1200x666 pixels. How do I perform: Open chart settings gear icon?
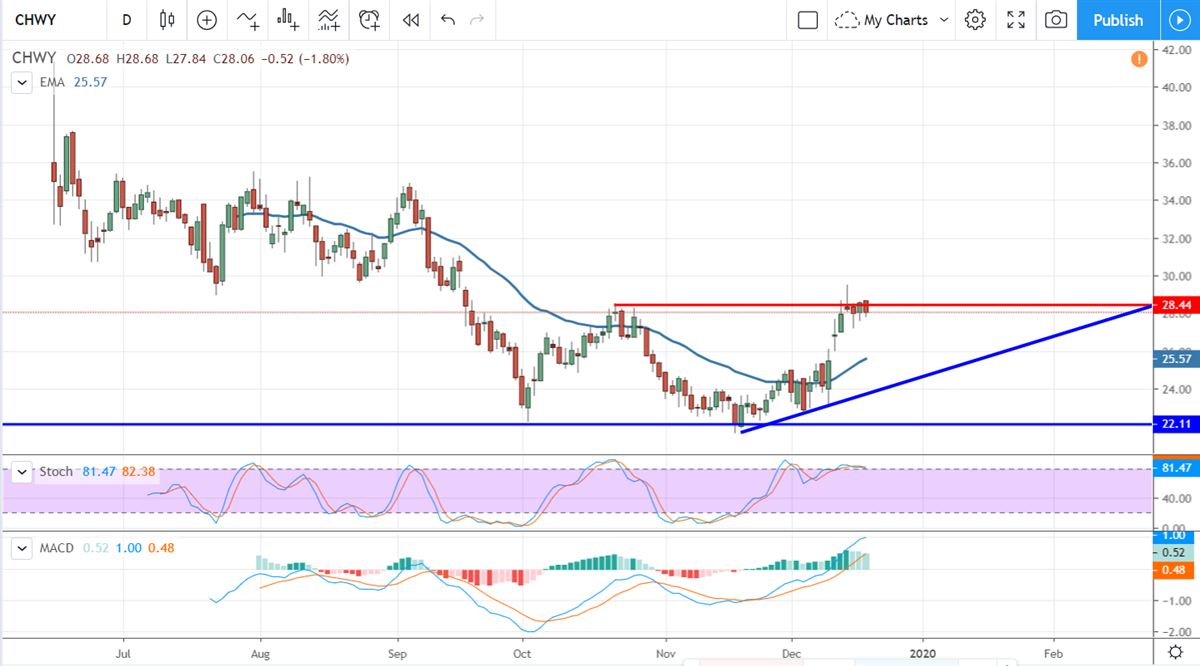[x=976, y=20]
